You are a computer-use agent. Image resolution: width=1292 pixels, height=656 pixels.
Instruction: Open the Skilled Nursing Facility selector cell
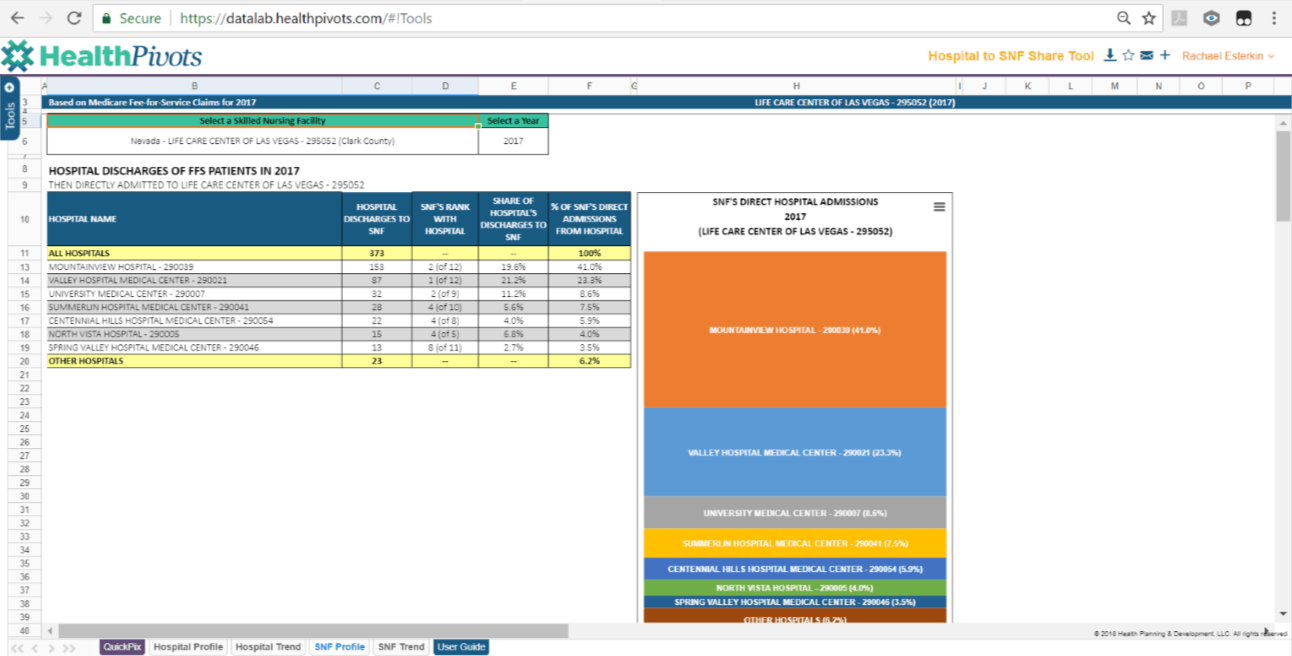click(x=262, y=141)
